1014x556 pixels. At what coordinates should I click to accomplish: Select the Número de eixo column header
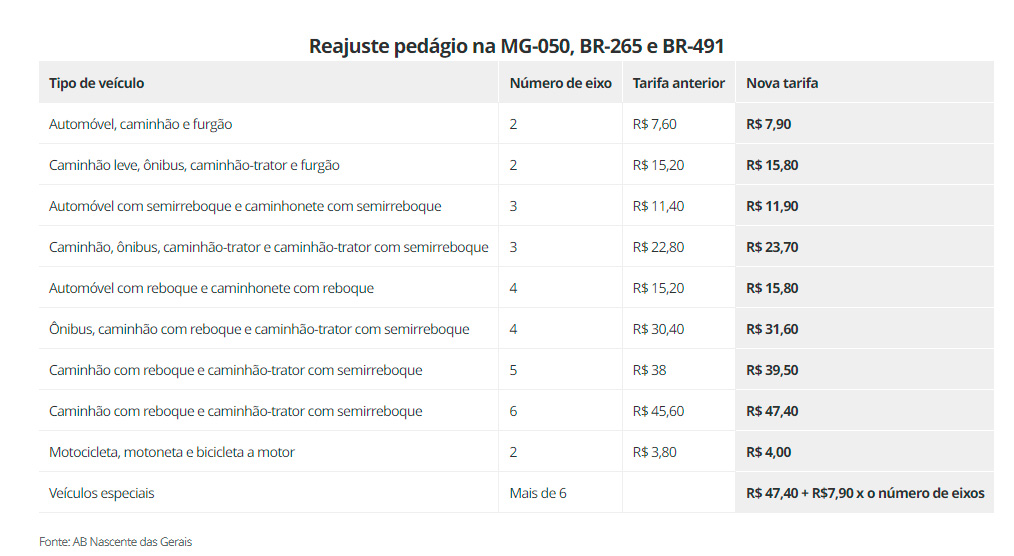coord(560,83)
